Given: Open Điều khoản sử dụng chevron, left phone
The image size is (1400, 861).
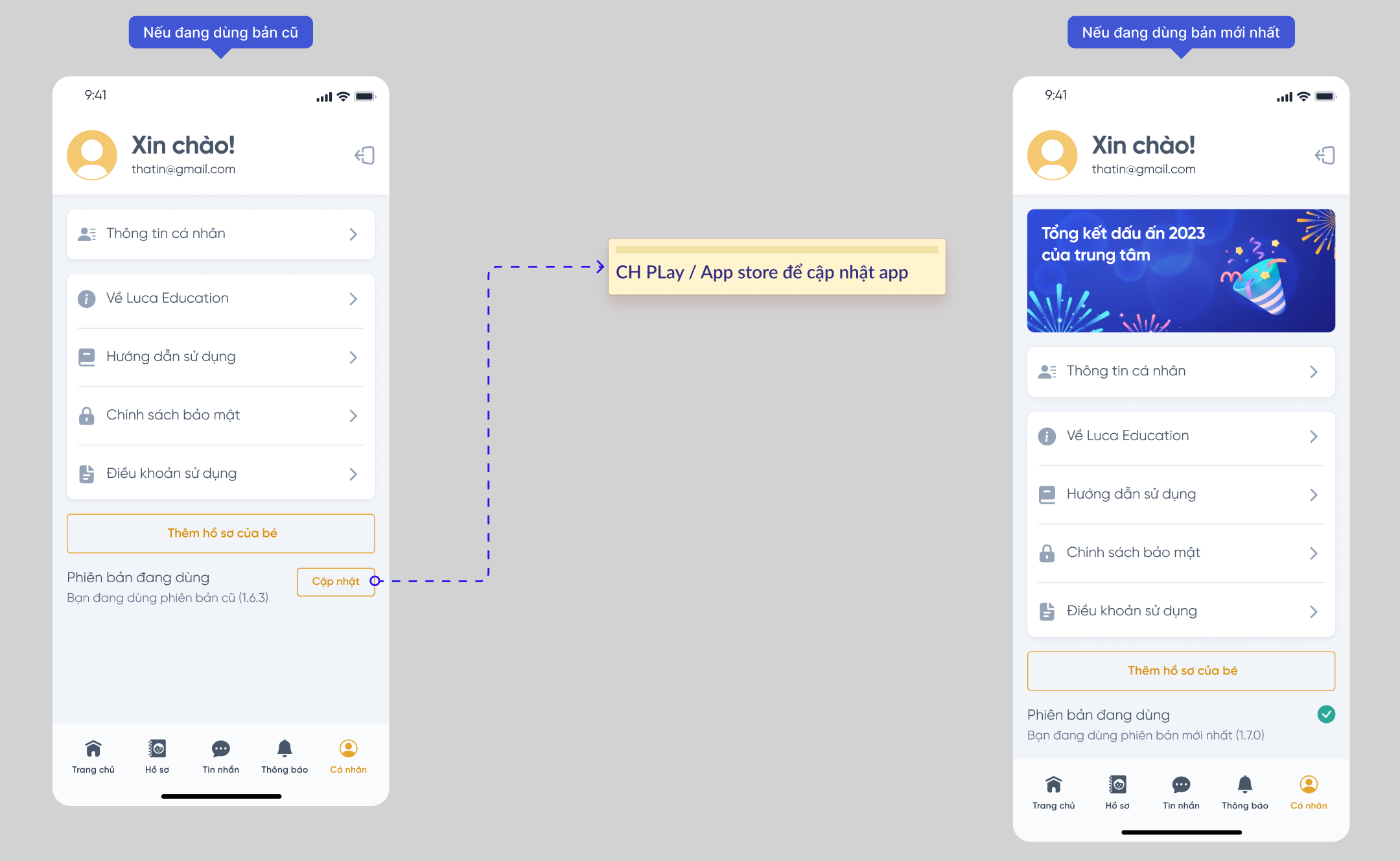Looking at the screenshot, I should (353, 474).
